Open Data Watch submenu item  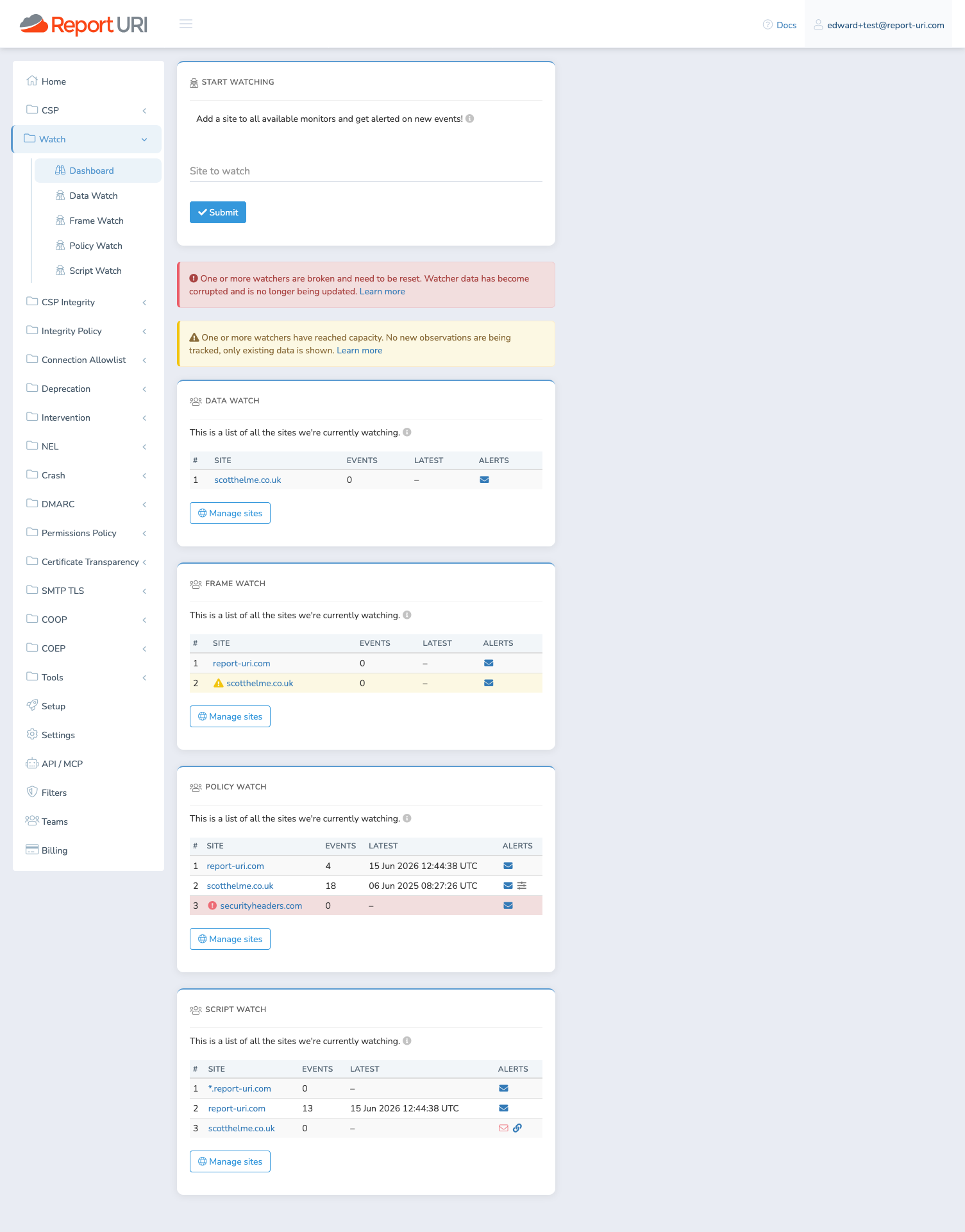coord(98,196)
